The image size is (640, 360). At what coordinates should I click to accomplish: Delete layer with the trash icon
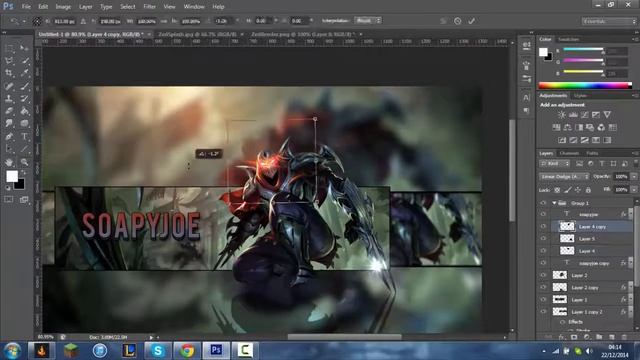(x=624, y=337)
